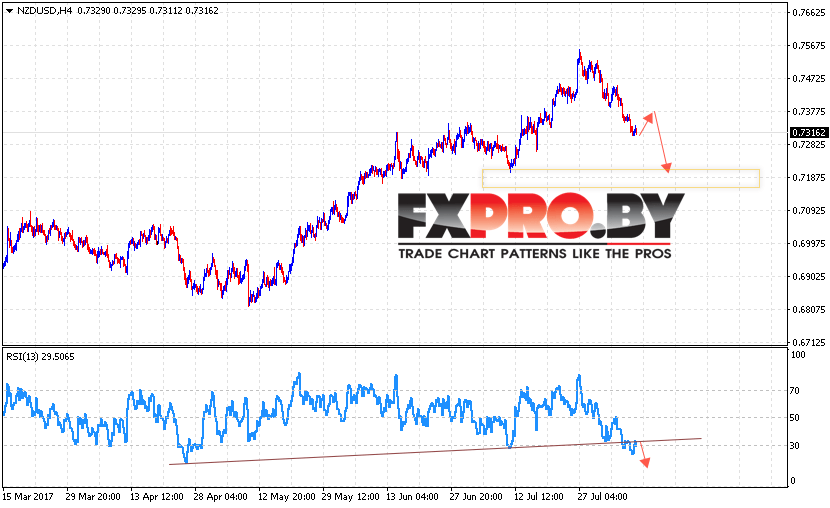Click the 12 Jul 12:00 time label
The width and height of the screenshot is (830, 508).
pyautogui.click(x=539, y=496)
